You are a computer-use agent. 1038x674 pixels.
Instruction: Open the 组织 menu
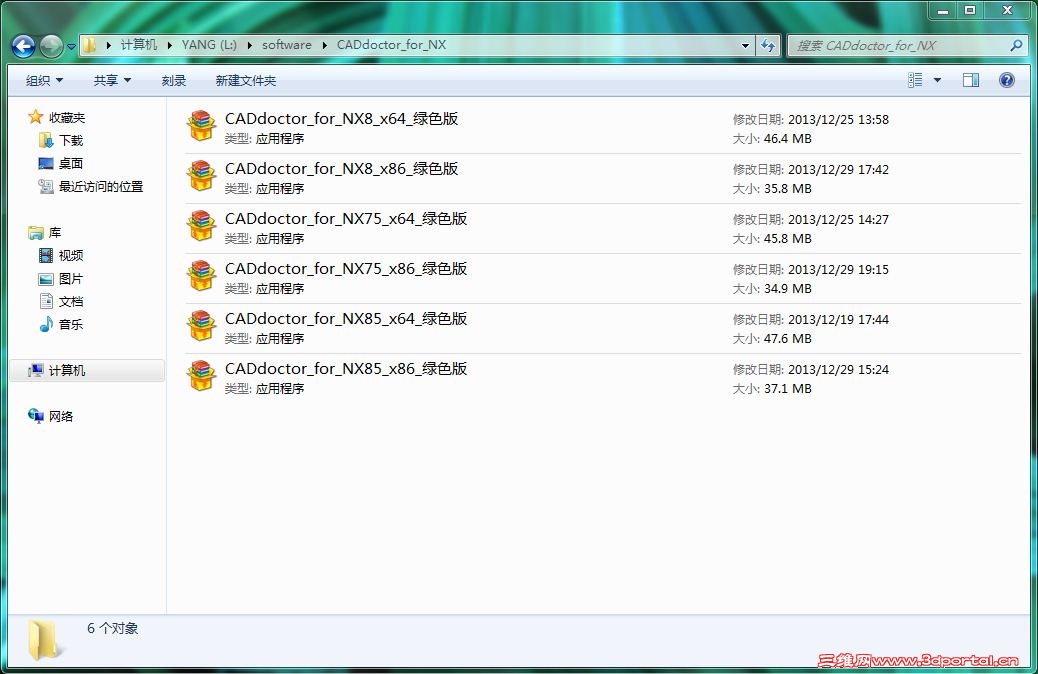coord(44,80)
